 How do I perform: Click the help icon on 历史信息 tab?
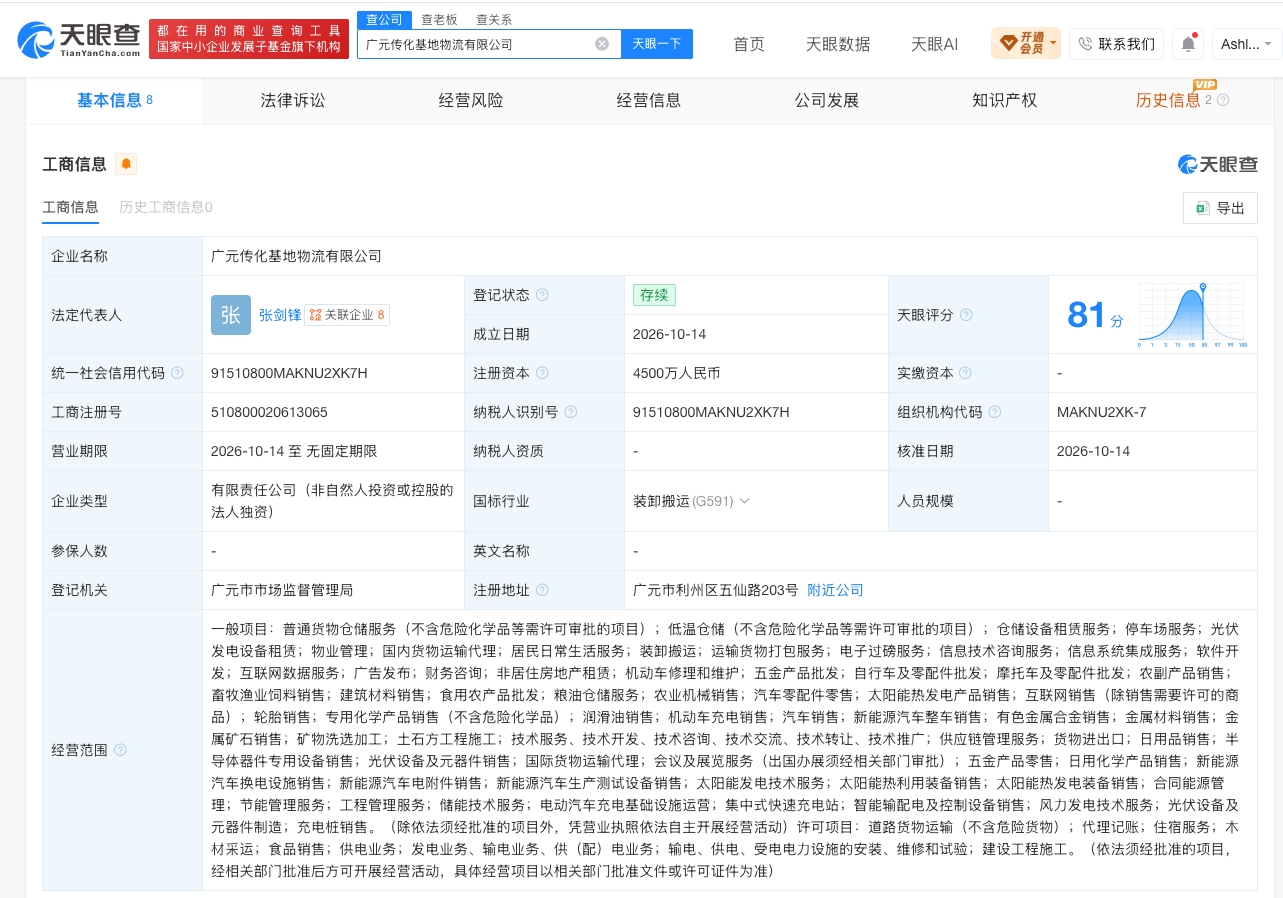click(x=1223, y=100)
